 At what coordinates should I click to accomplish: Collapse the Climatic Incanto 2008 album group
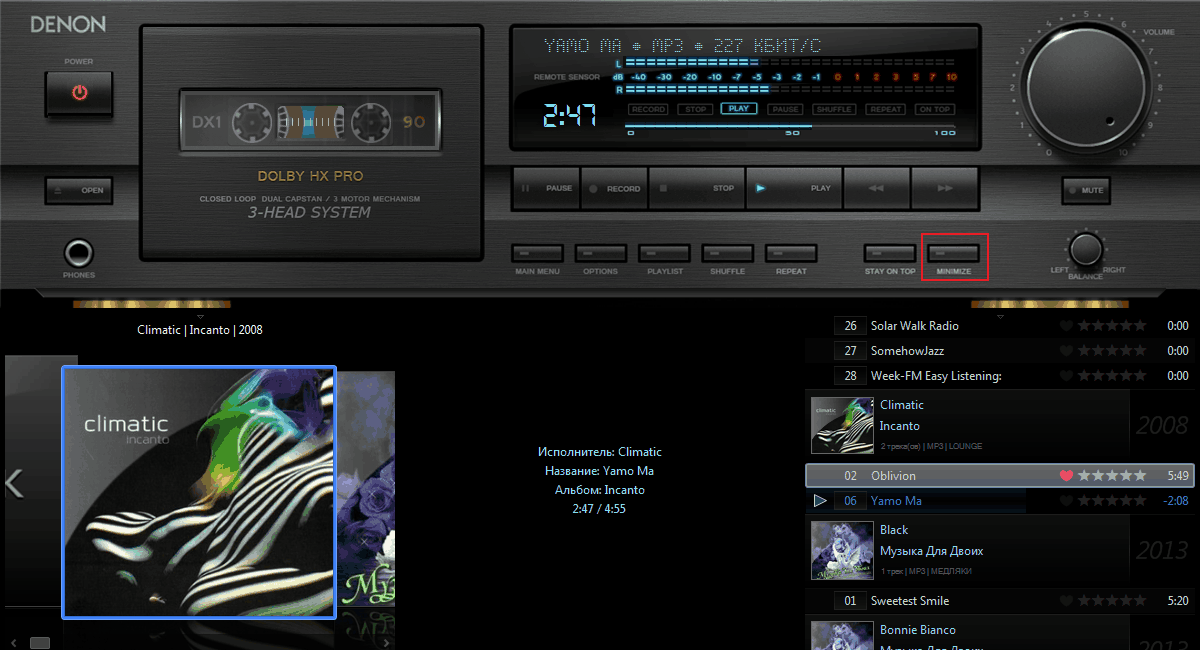pyautogui.click(x=1000, y=425)
